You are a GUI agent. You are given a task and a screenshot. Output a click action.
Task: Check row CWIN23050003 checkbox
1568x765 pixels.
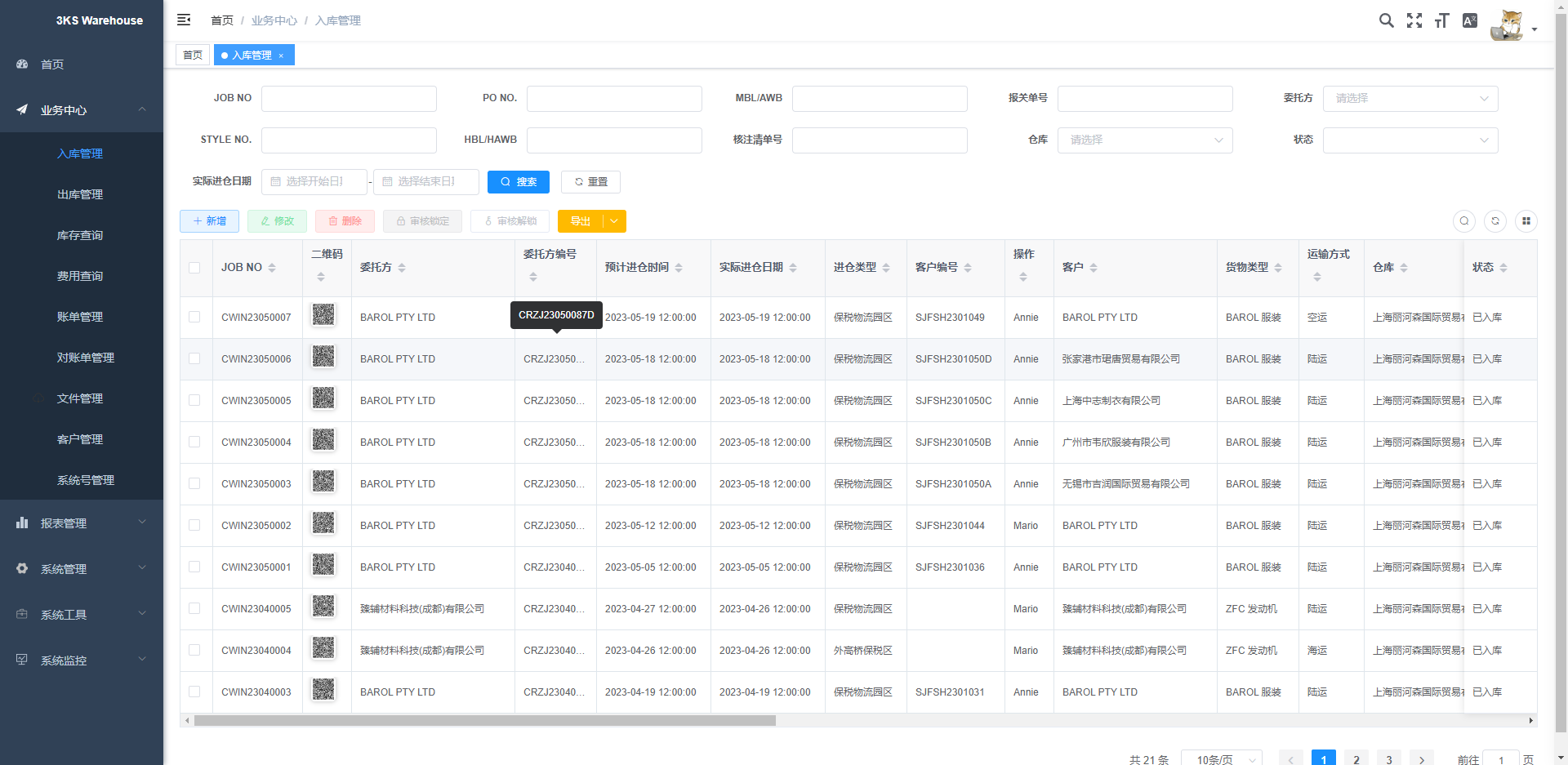click(194, 483)
